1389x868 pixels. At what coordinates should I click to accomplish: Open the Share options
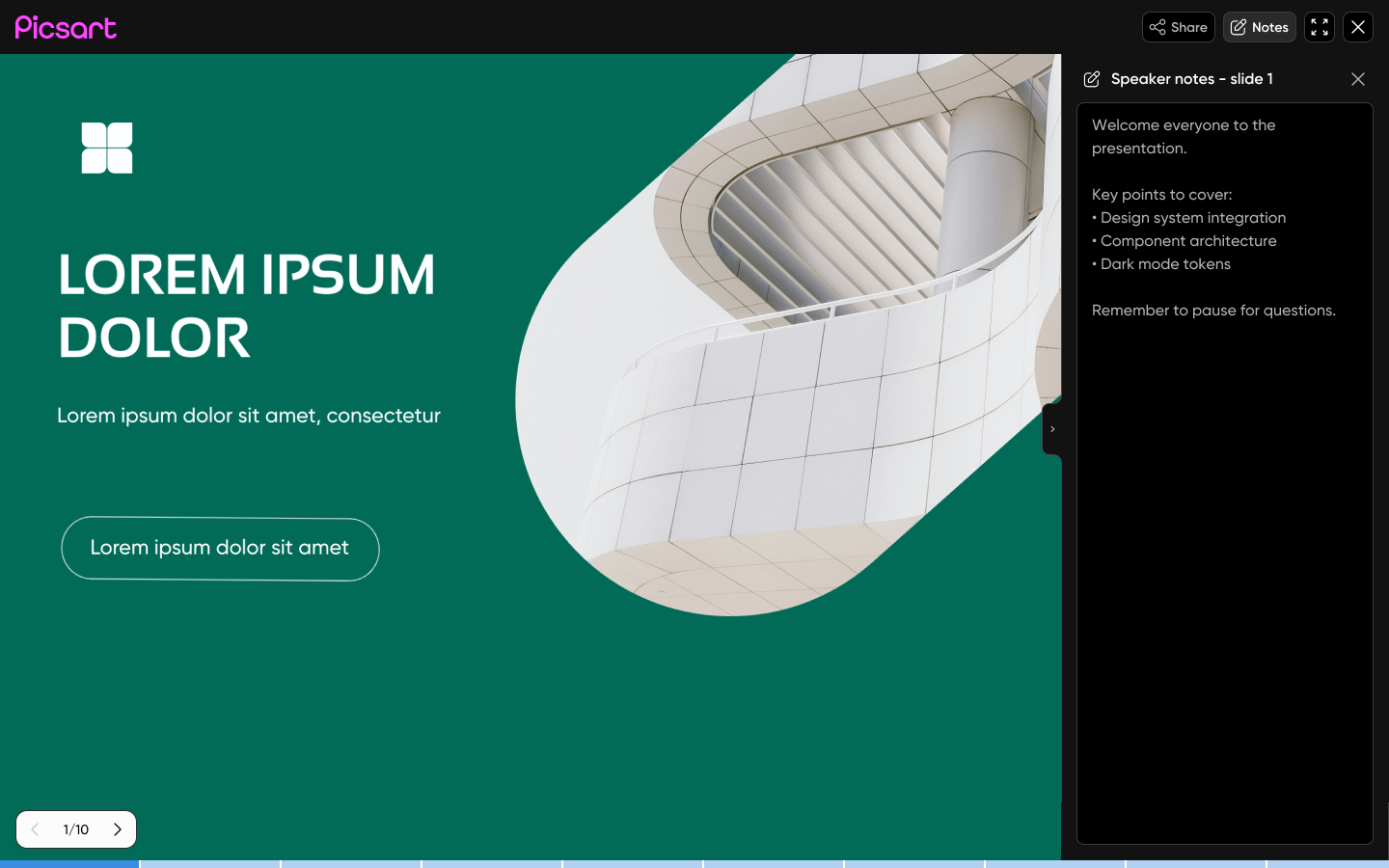coord(1178,27)
